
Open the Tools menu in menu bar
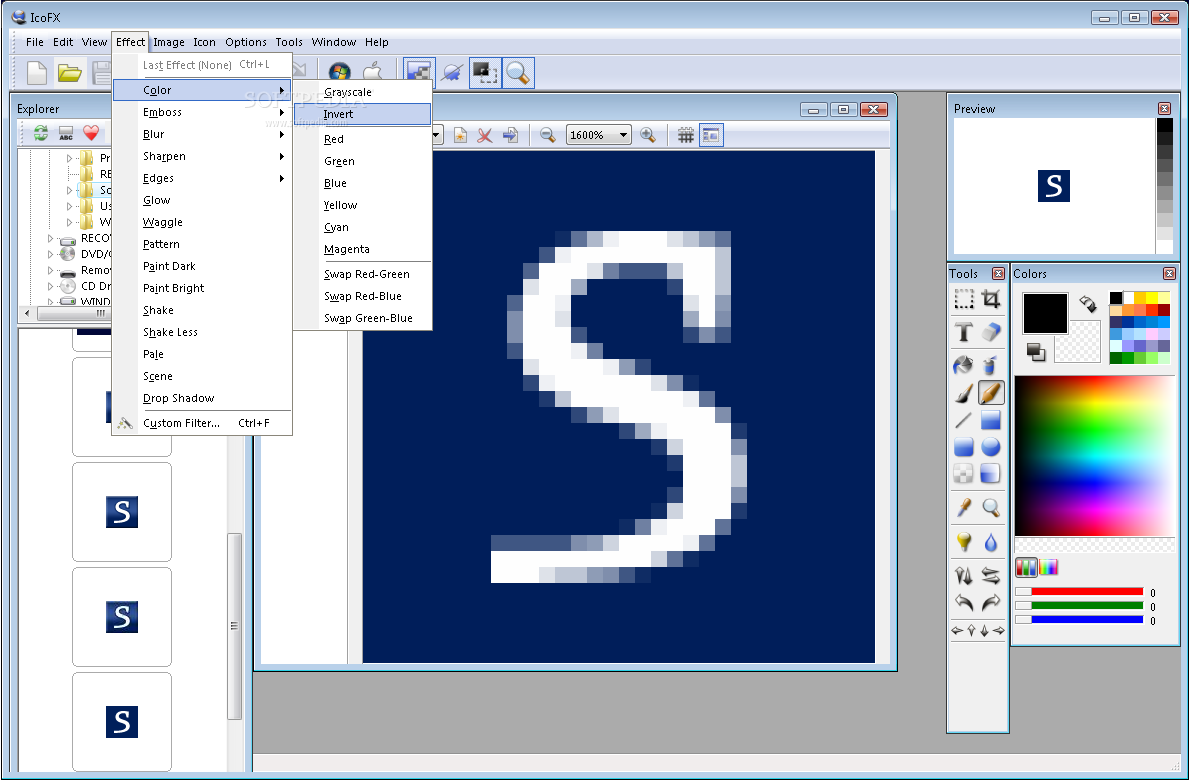[x=288, y=43]
